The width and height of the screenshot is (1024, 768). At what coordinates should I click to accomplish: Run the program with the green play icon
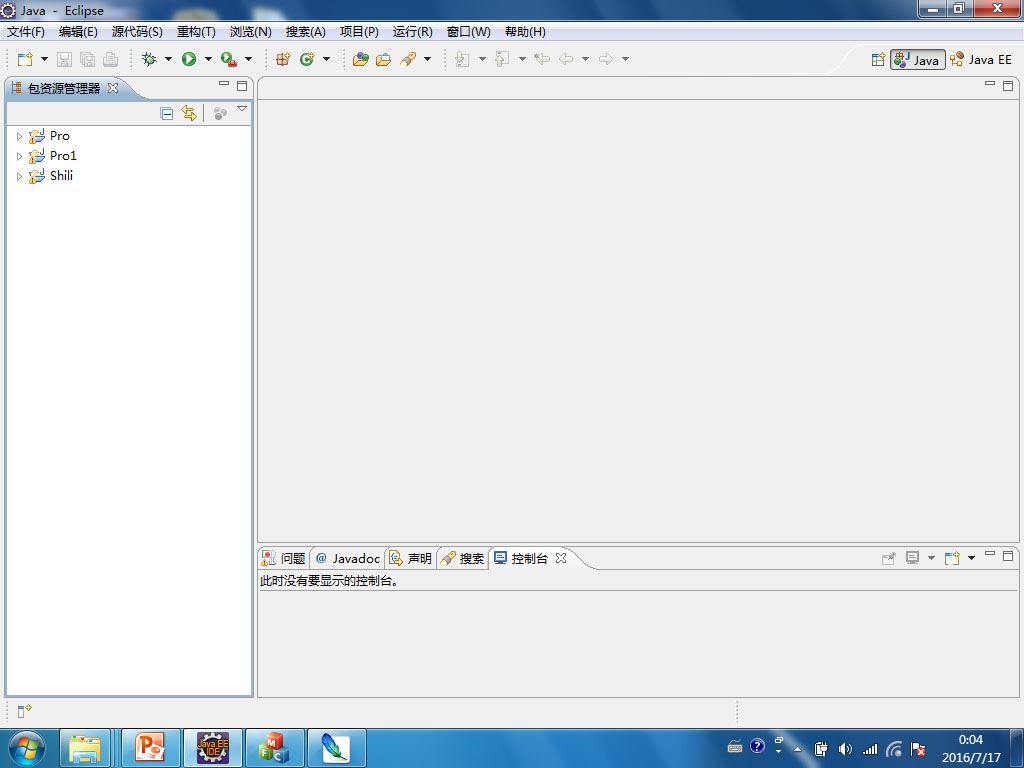pyautogui.click(x=189, y=59)
